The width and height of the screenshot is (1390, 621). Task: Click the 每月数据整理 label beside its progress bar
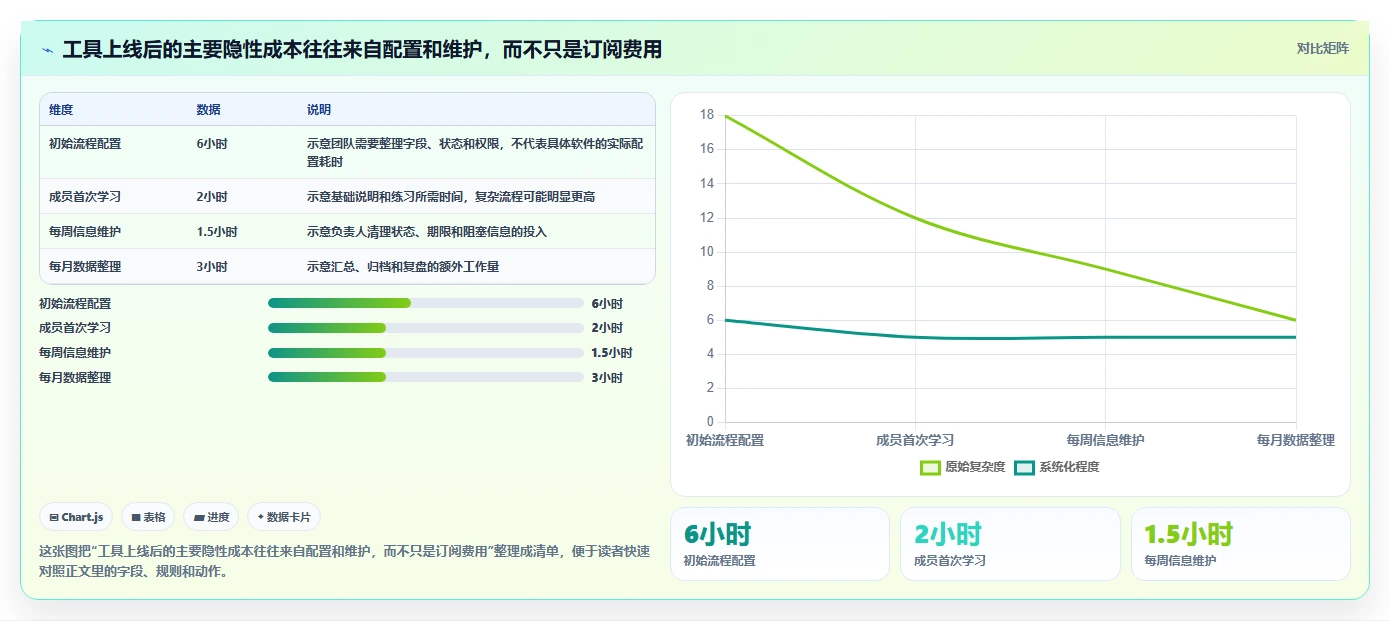[75, 377]
